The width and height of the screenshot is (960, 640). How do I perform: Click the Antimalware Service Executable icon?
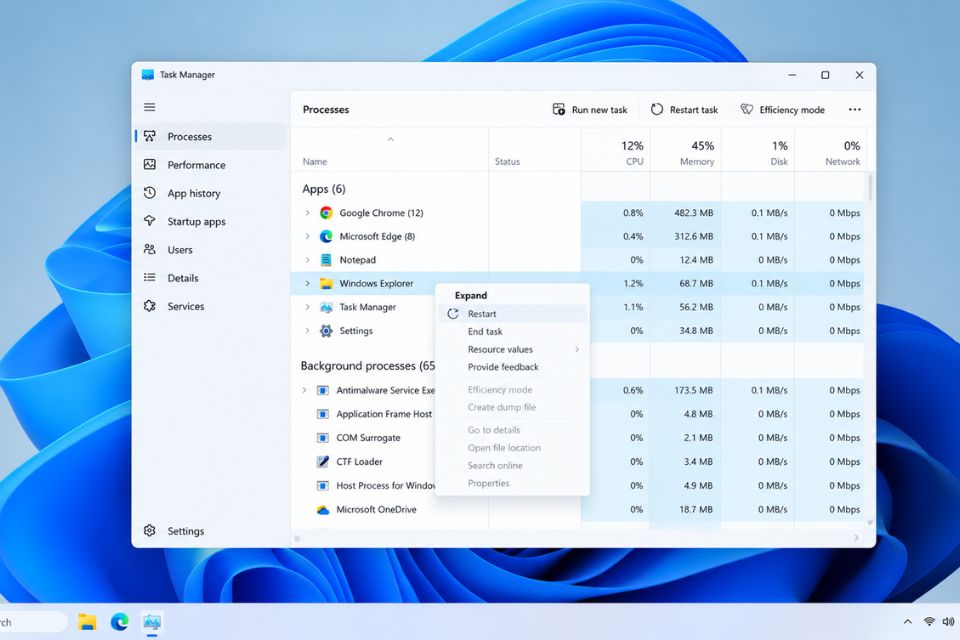click(323, 390)
